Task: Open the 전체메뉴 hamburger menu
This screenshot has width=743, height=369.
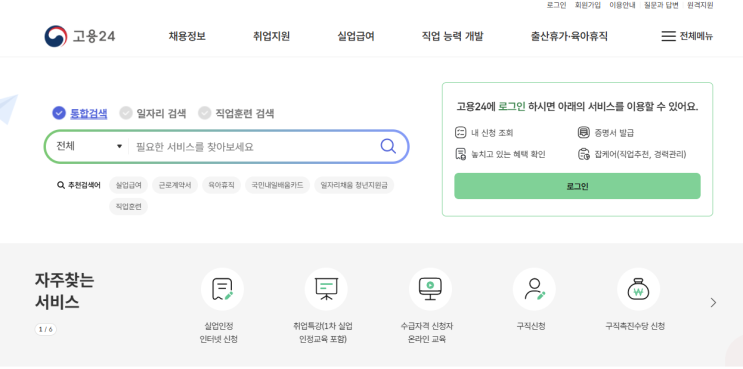Action: [x=687, y=36]
